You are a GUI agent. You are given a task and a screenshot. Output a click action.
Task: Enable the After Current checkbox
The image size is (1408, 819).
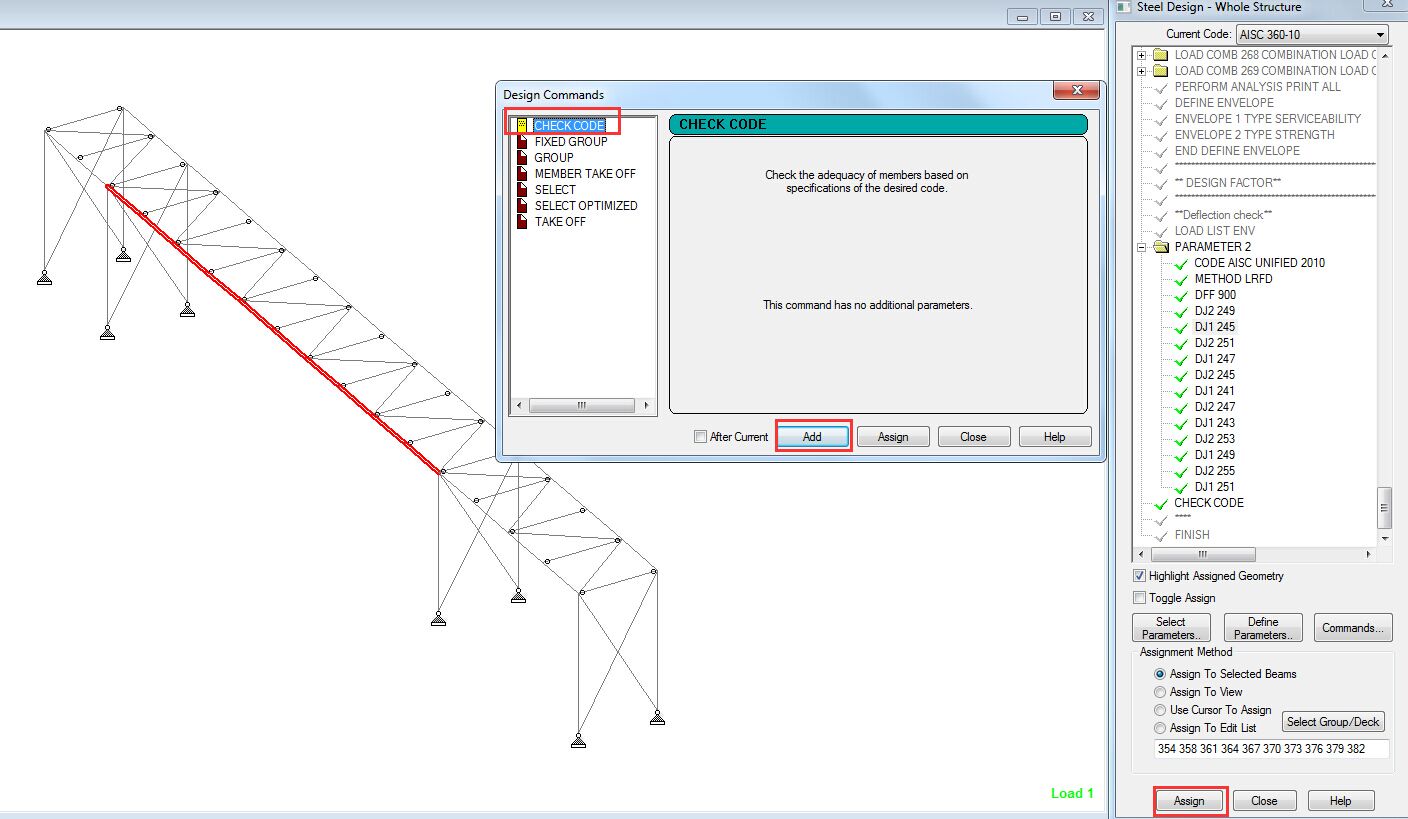[700, 437]
